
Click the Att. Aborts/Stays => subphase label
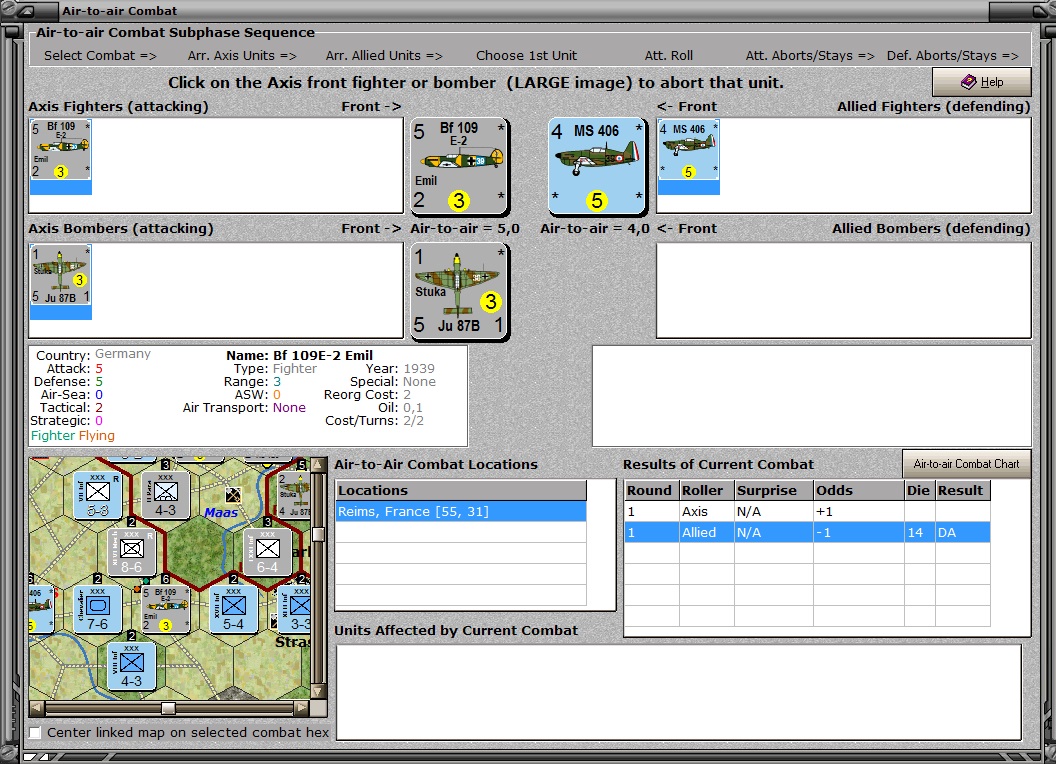click(810, 56)
